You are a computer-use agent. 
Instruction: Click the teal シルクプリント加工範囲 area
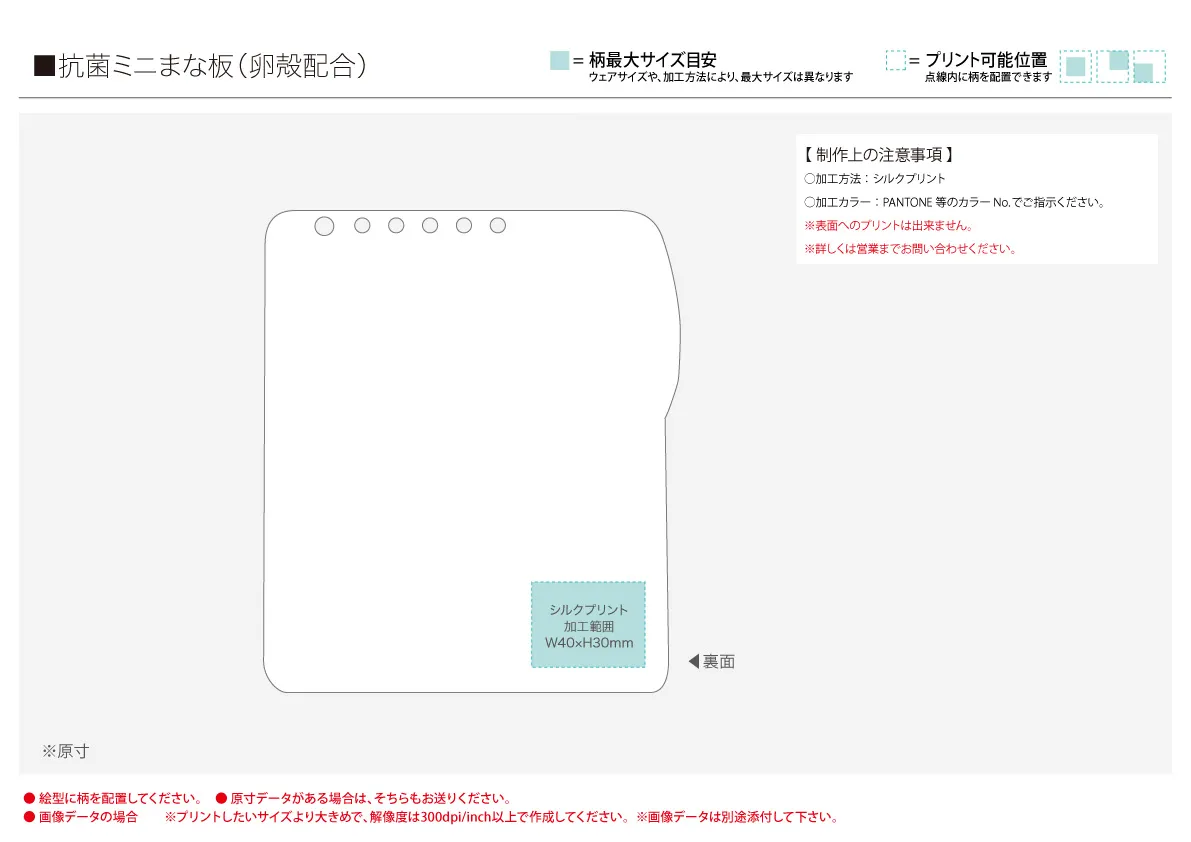coord(589,625)
